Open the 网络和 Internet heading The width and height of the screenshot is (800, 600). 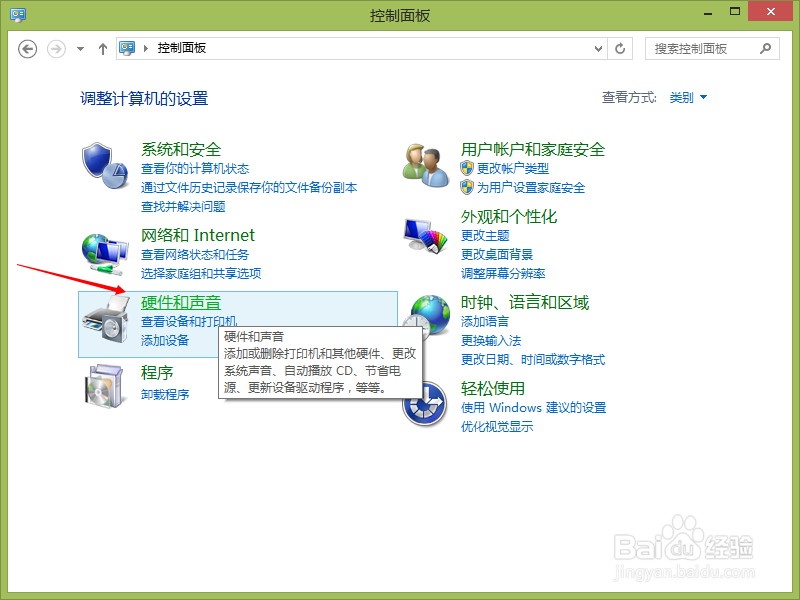point(197,235)
